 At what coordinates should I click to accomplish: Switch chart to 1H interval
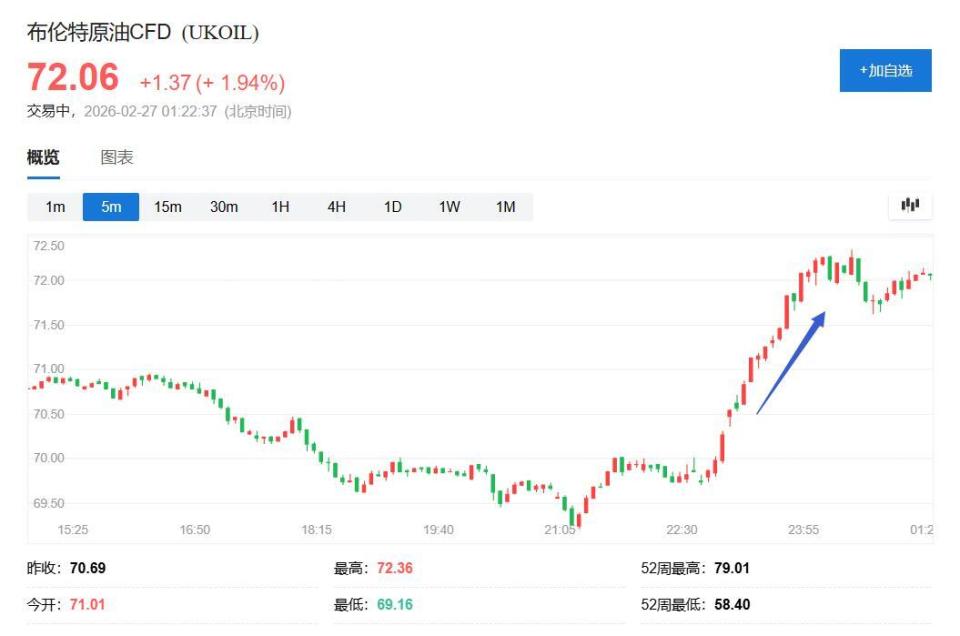click(x=280, y=207)
